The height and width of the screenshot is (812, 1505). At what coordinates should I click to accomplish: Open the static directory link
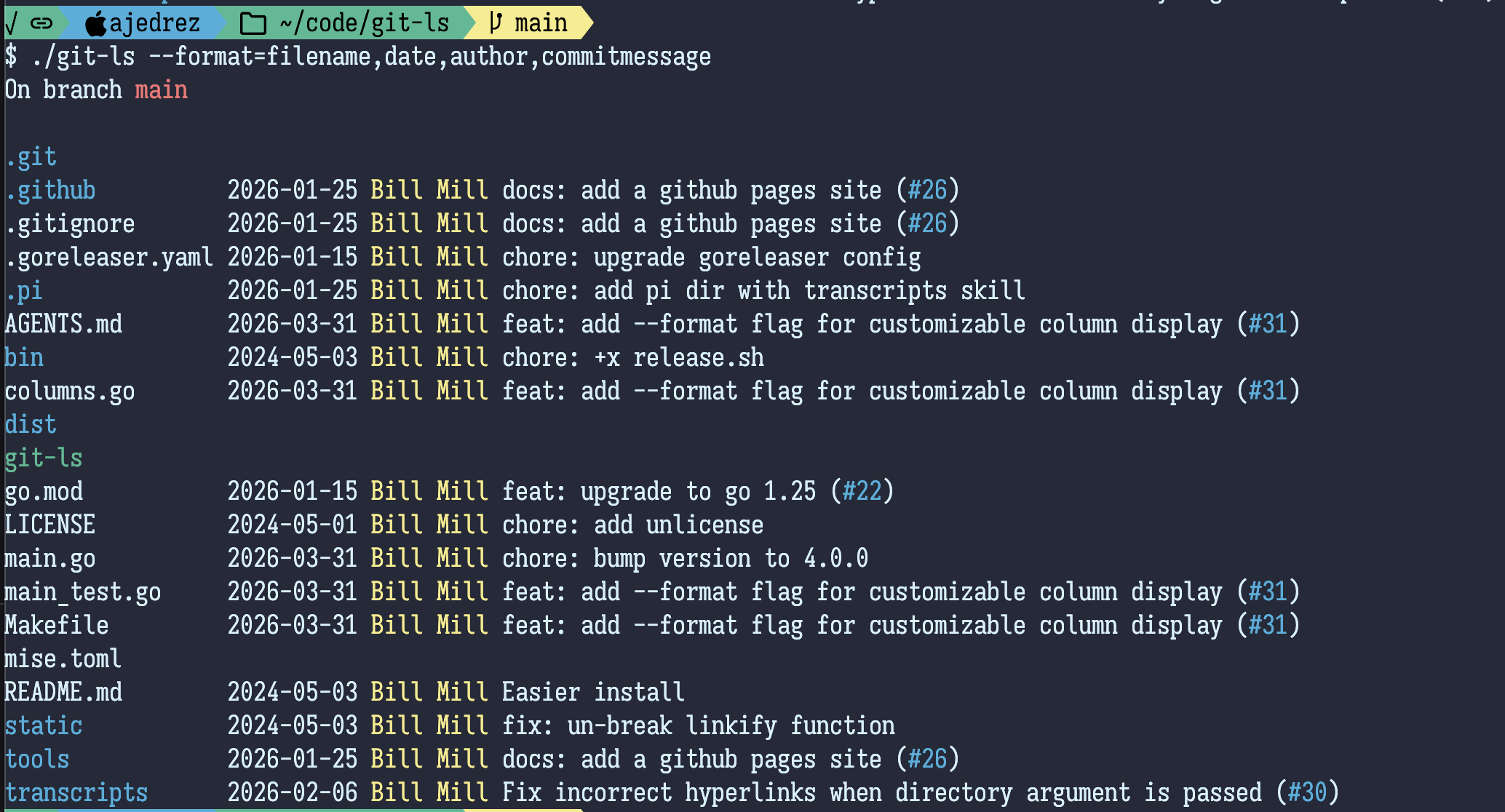44,726
